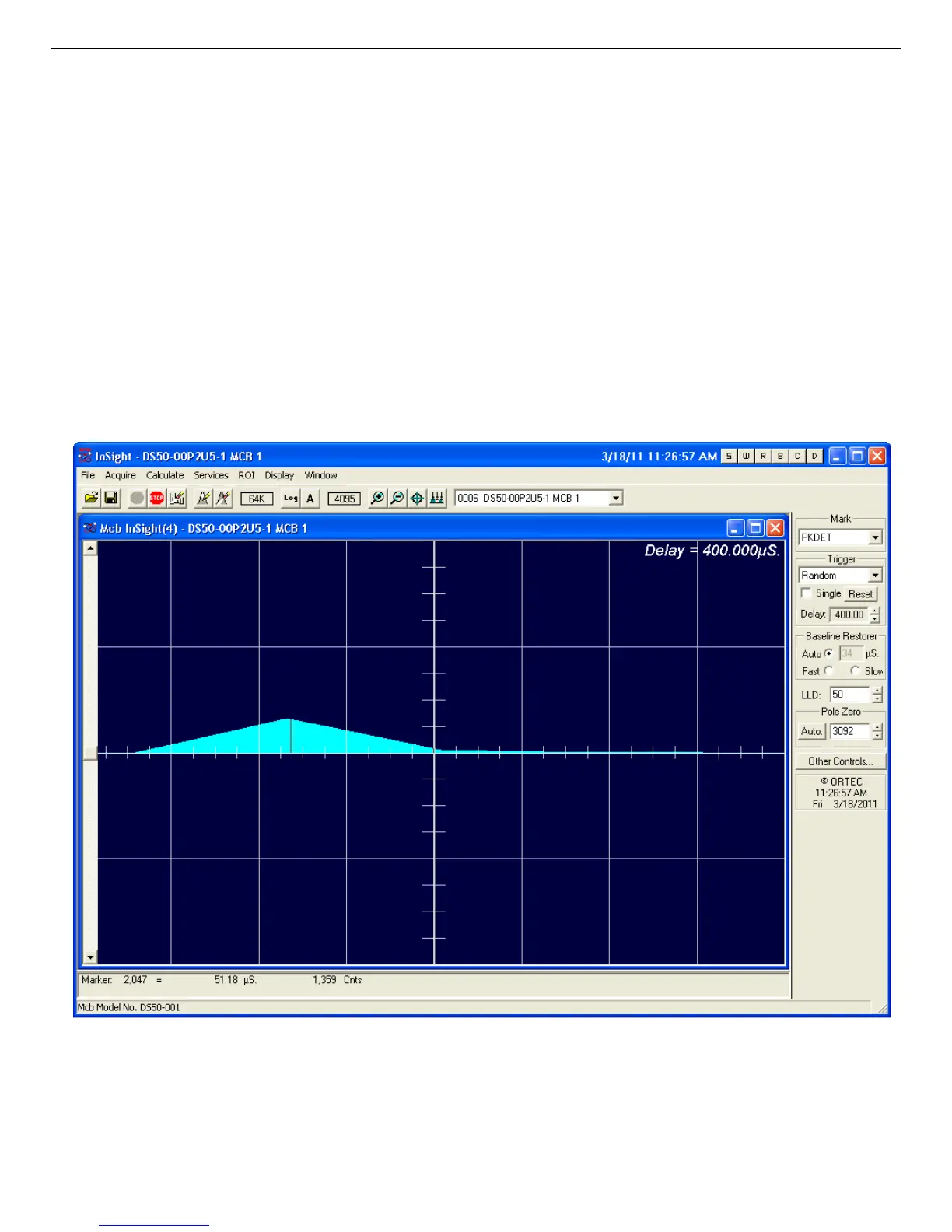This screenshot has height=1232, width=952.
Task: Select the Auto baseline restorer radio
Action: pos(828,653)
